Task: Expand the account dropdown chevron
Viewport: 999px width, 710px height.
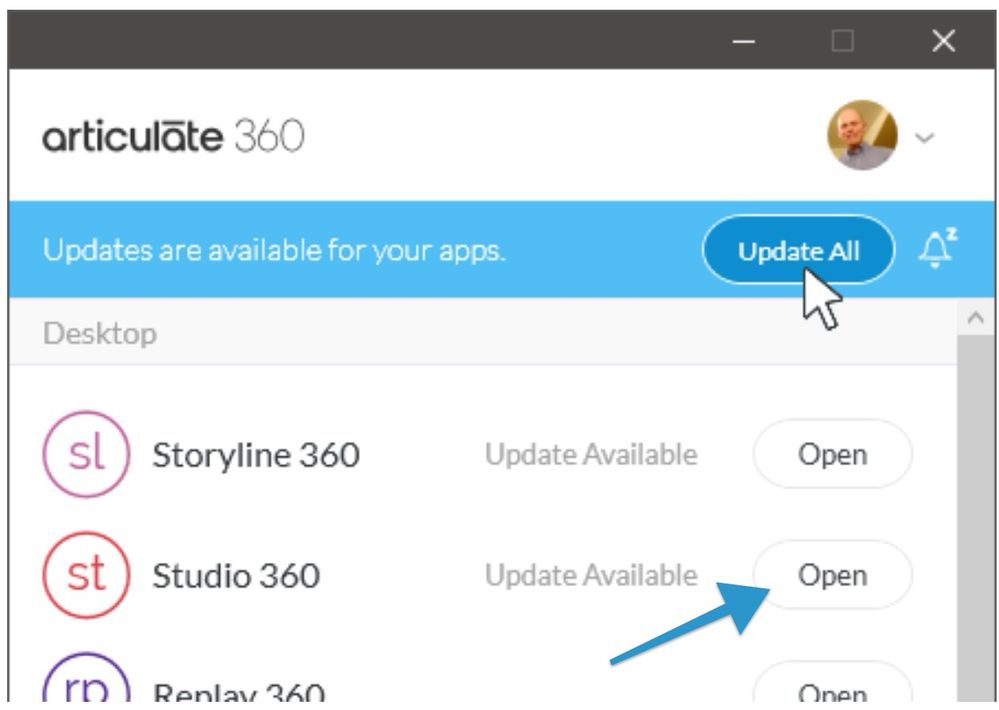Action: [x=924, y=137]
